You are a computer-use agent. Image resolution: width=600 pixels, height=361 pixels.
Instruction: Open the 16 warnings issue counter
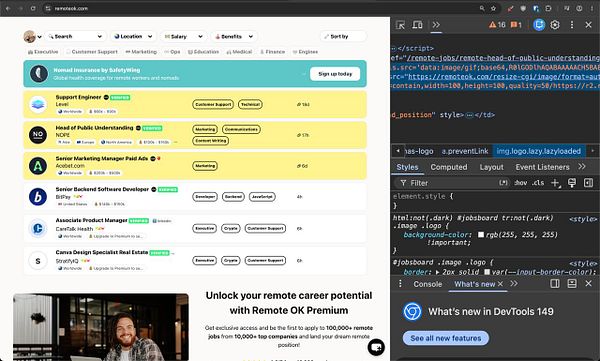[497, 25]
